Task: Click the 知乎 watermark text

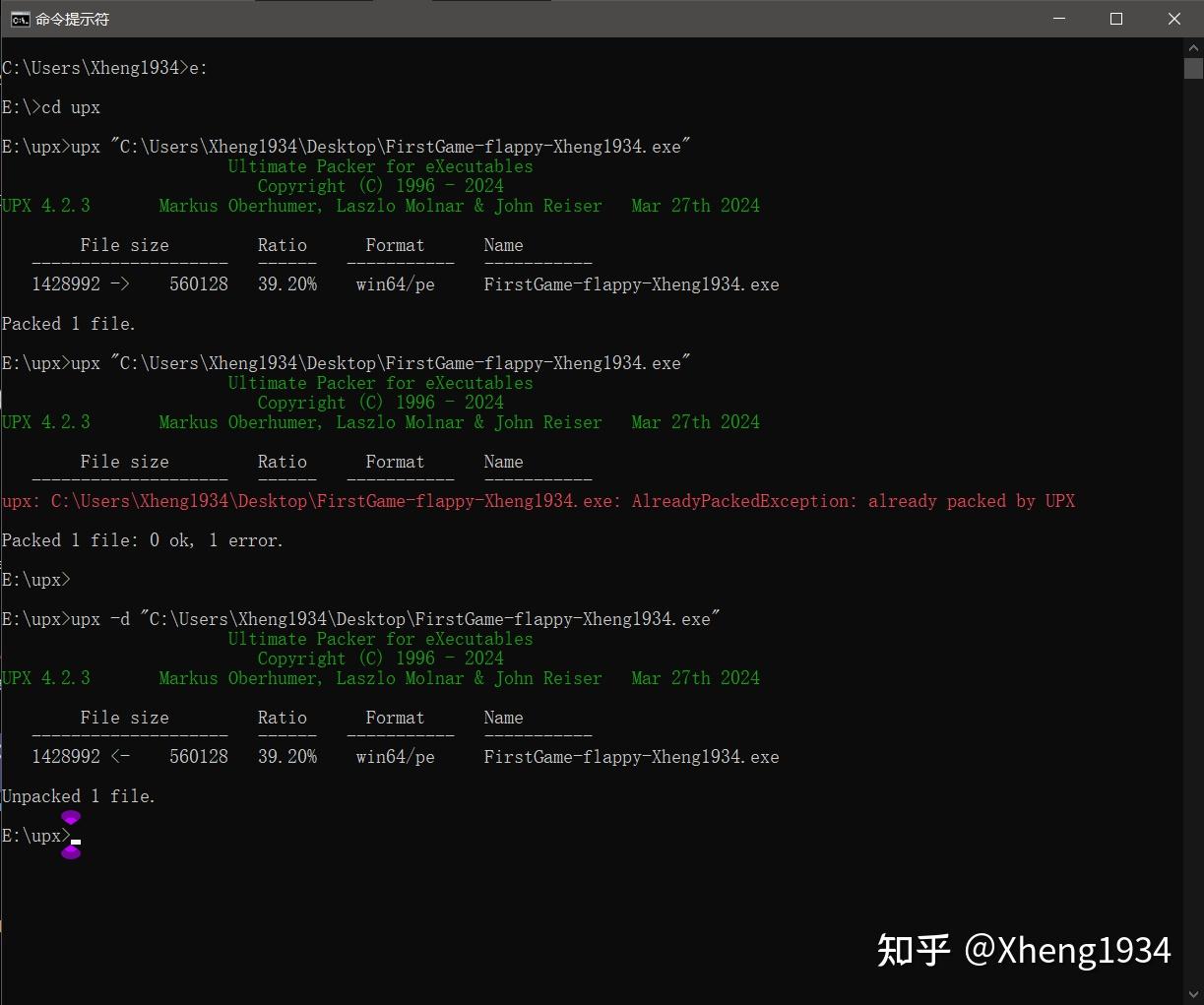Action: [914, 950]
